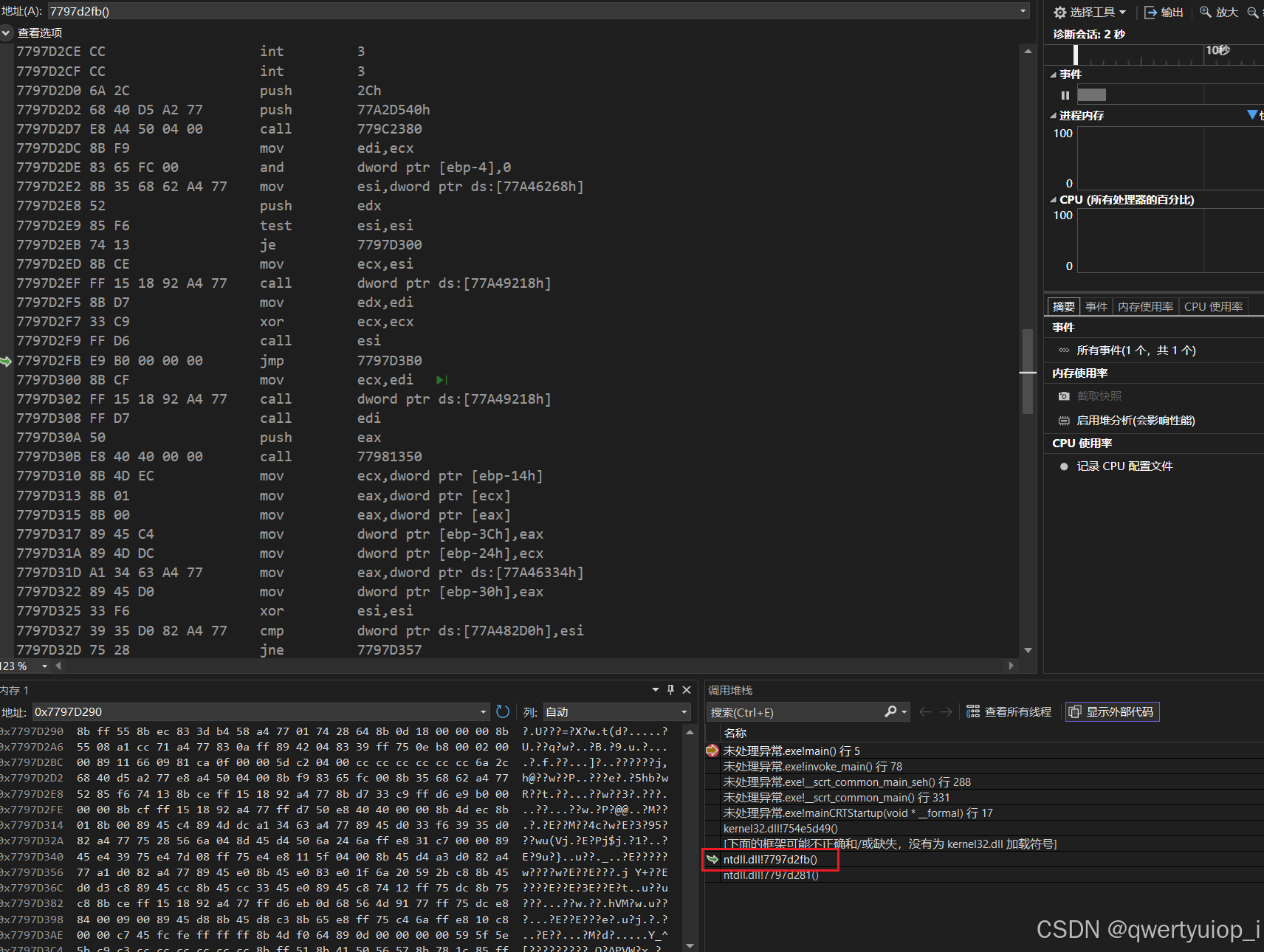Click the 输出 button label
The height and width of the screenshot is (952, 1264).
pos(1172,12)
